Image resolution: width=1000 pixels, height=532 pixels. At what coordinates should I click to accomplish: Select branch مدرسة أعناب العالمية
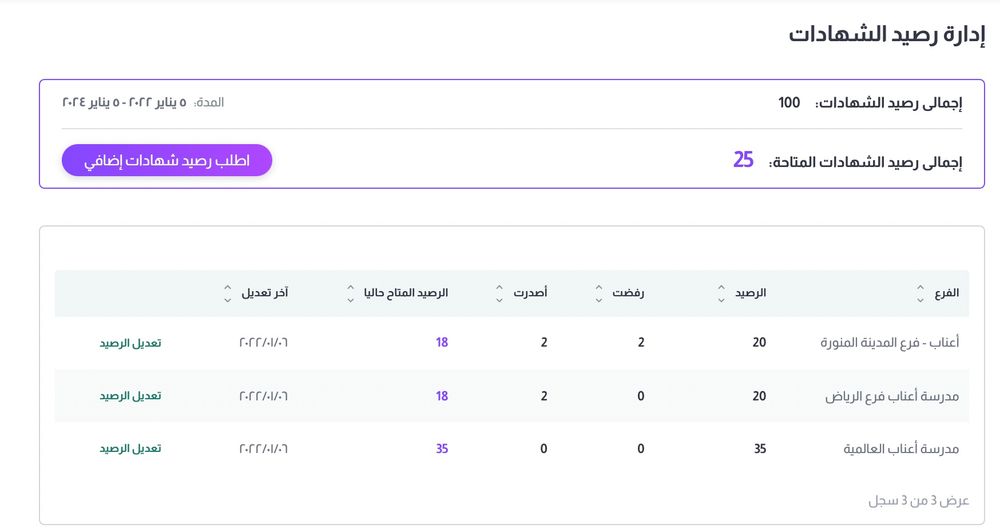(901, 449)
